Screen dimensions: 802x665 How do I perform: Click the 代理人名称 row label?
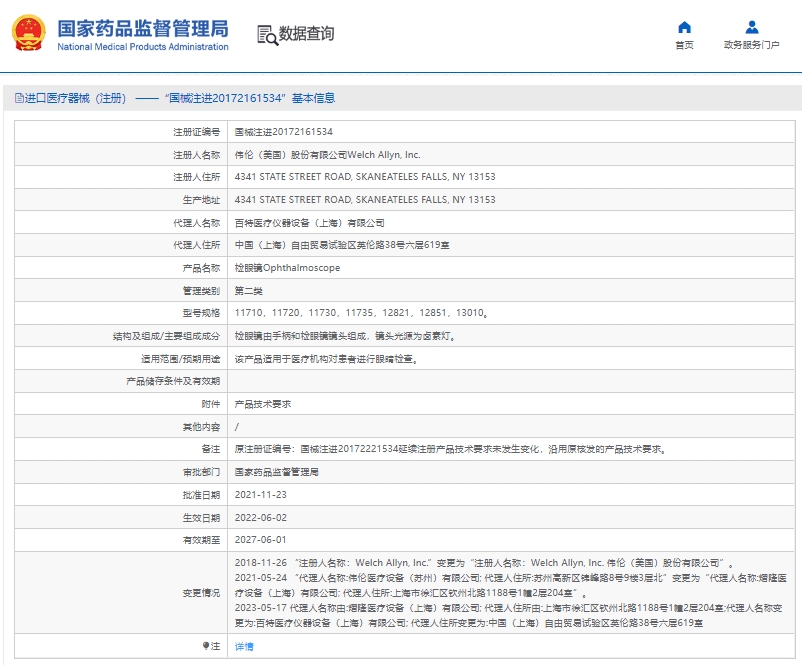coord(196,223)
